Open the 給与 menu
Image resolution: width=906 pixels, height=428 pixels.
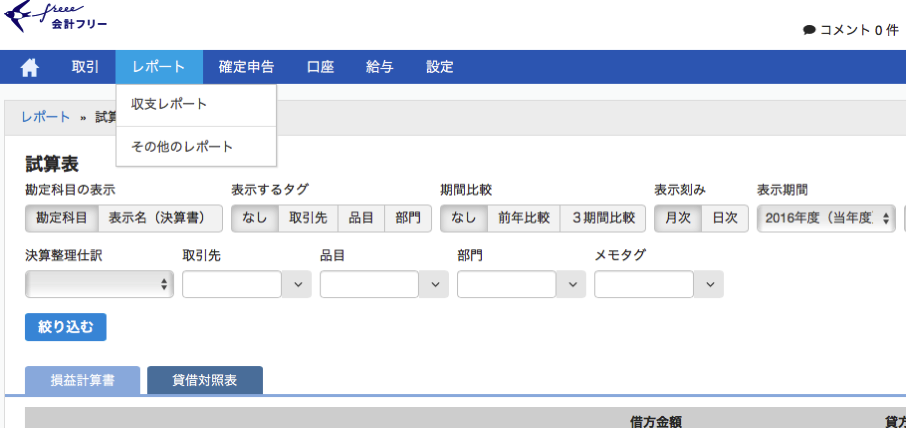(380, 67)
